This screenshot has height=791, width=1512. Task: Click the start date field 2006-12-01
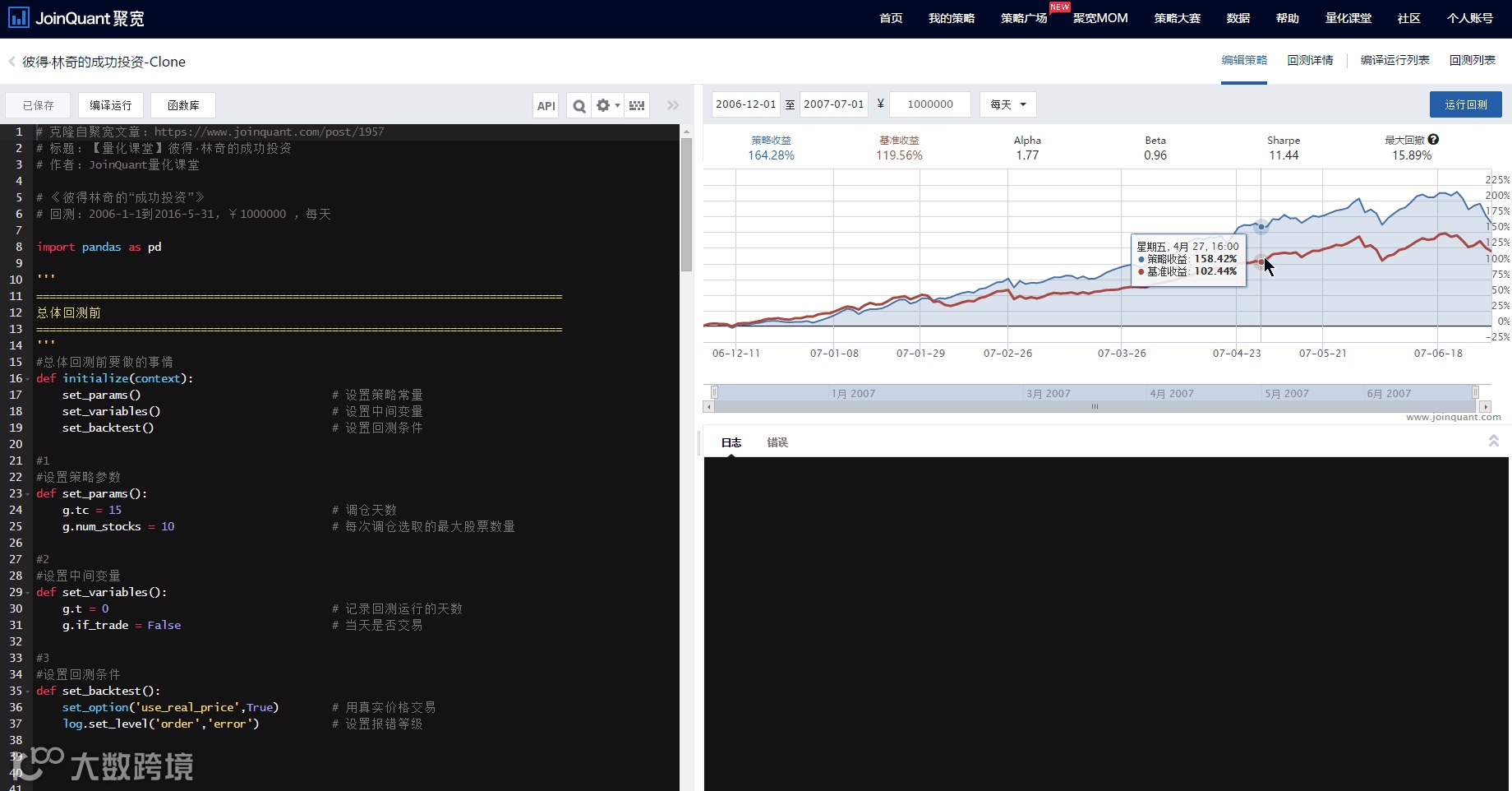pyautogui.click(x=745, y=104)
